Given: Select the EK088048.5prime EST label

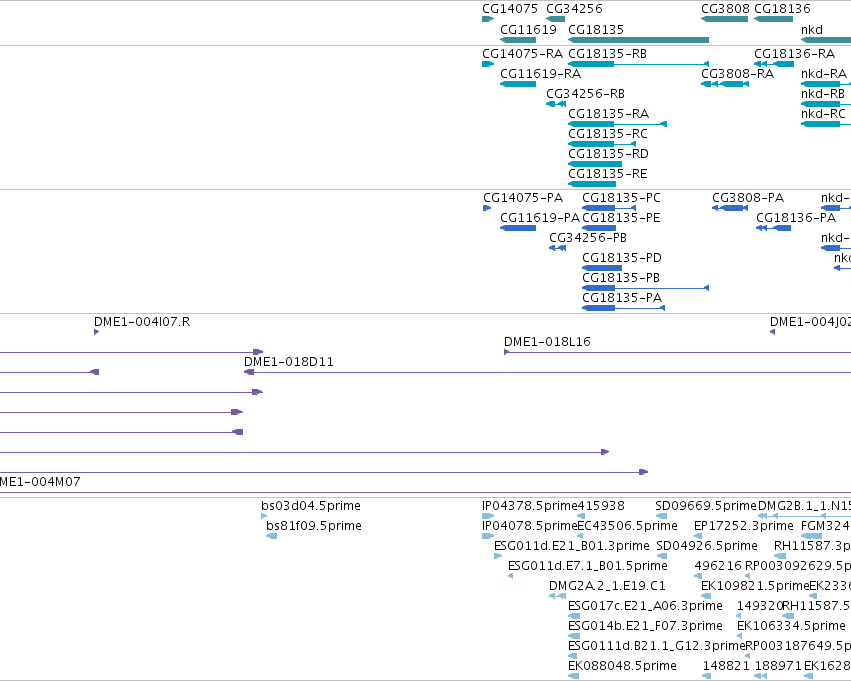Looking at the screenshot, I should pos(623,666).
